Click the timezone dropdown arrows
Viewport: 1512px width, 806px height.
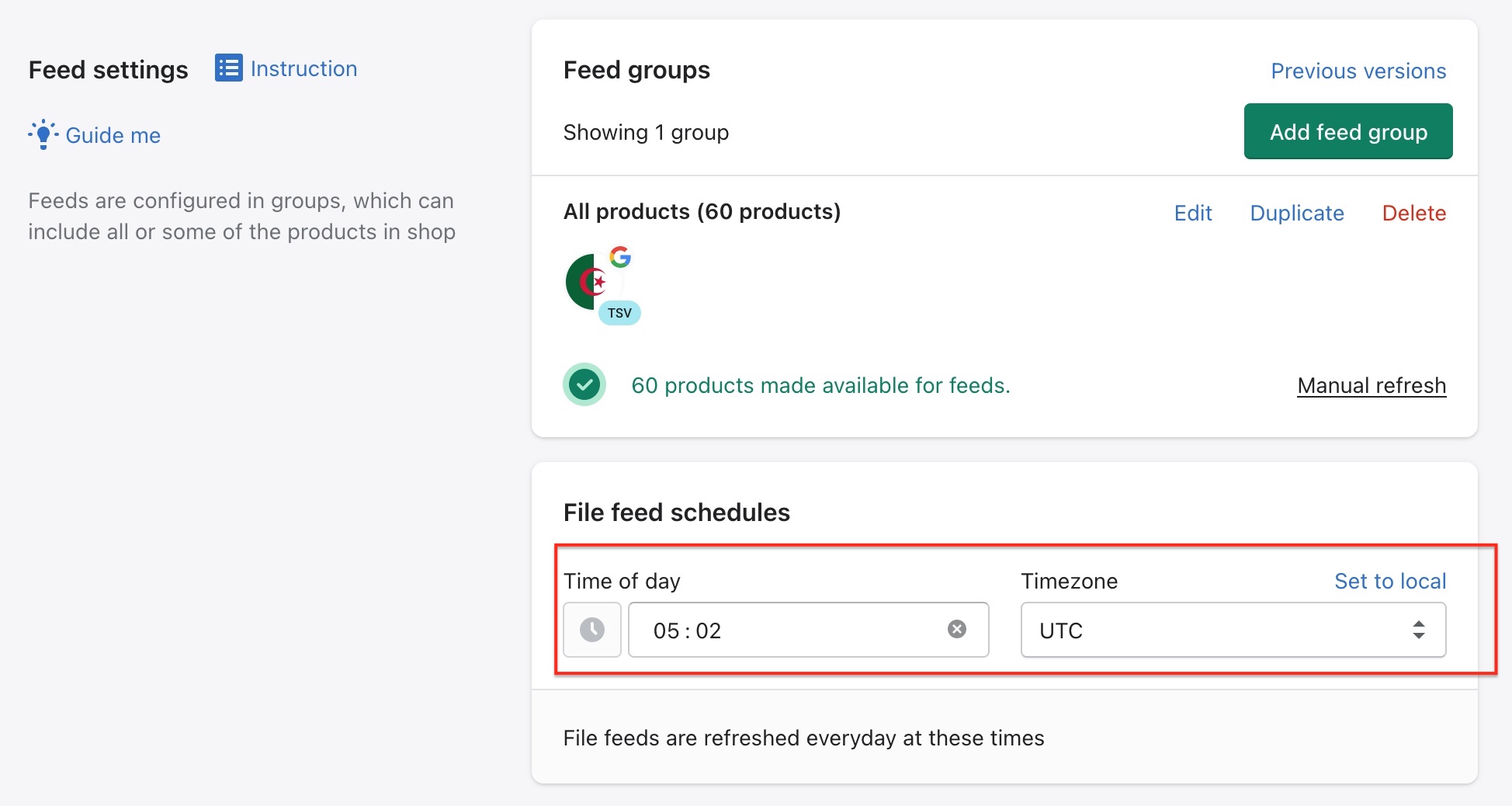1419,630
